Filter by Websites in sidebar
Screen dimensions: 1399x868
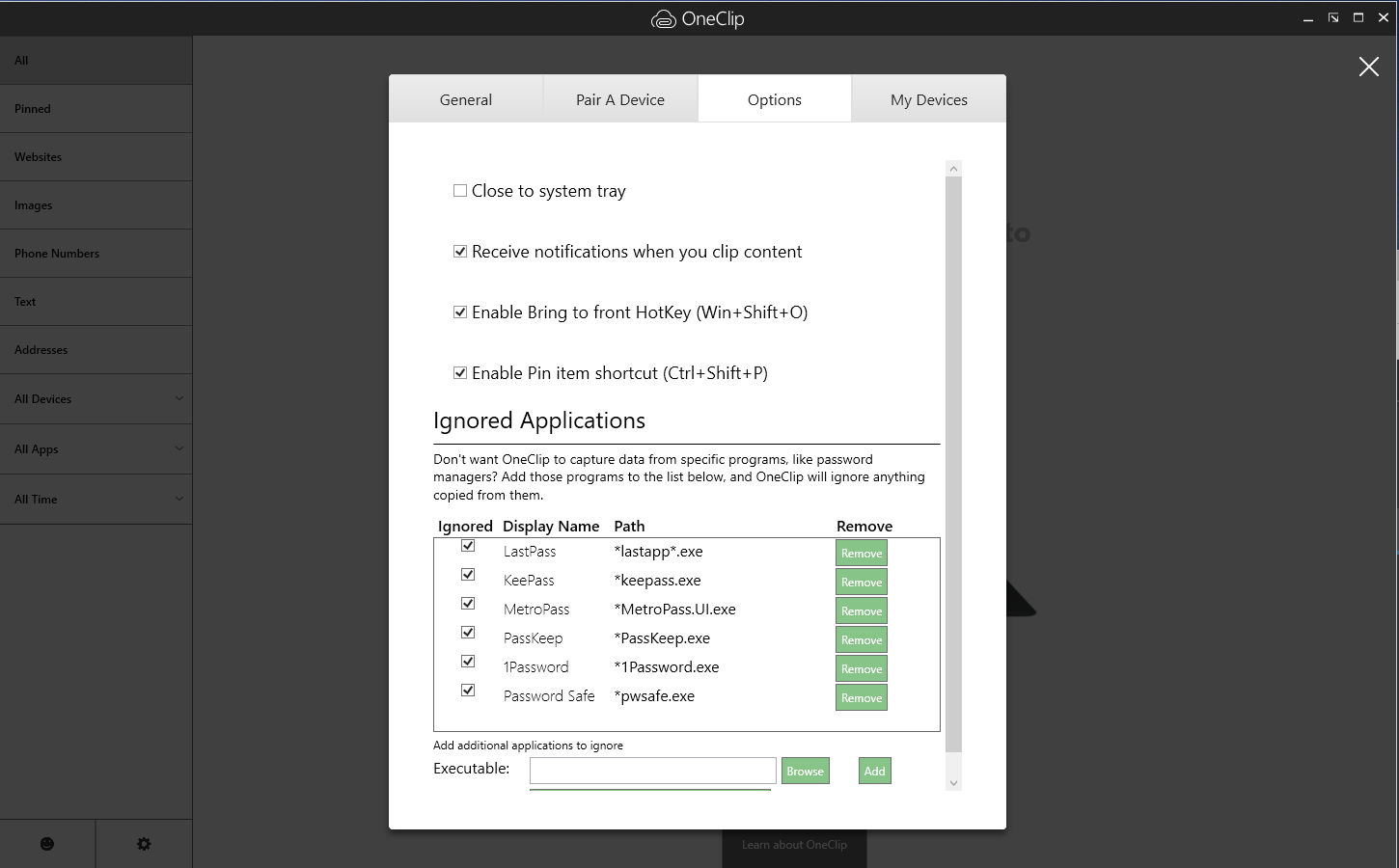96,156
